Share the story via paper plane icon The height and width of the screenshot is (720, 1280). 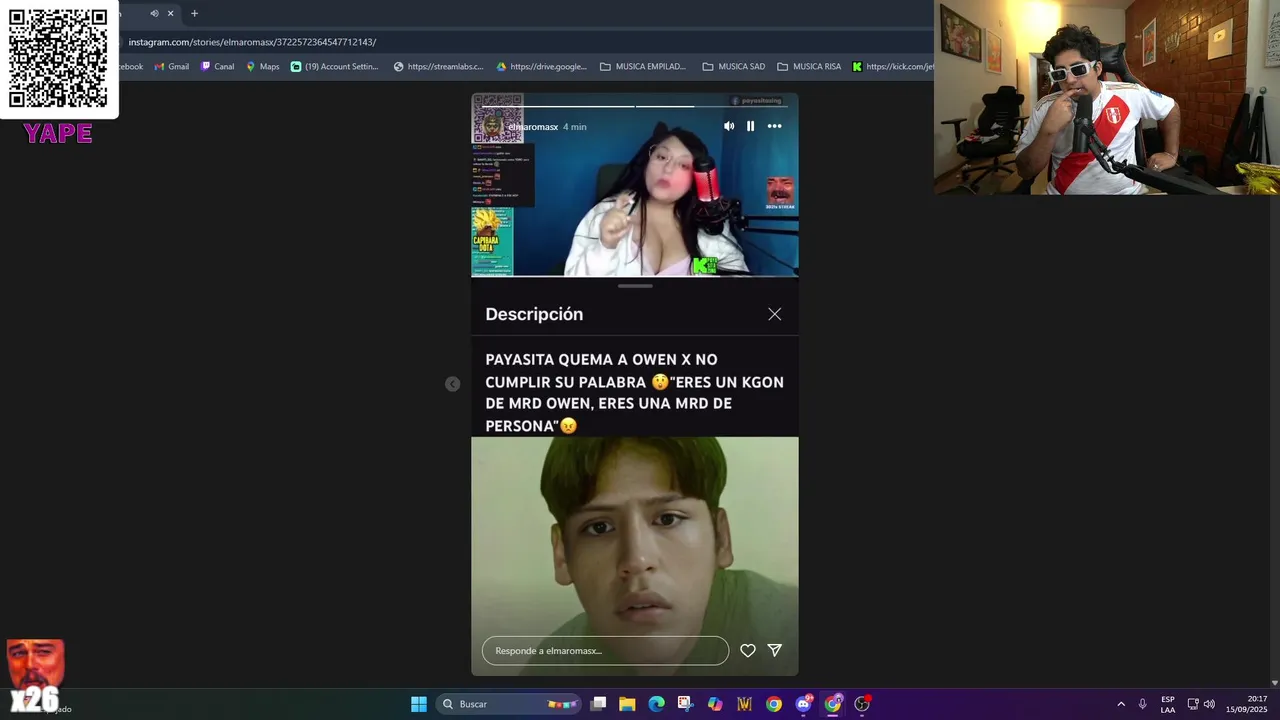774,650
